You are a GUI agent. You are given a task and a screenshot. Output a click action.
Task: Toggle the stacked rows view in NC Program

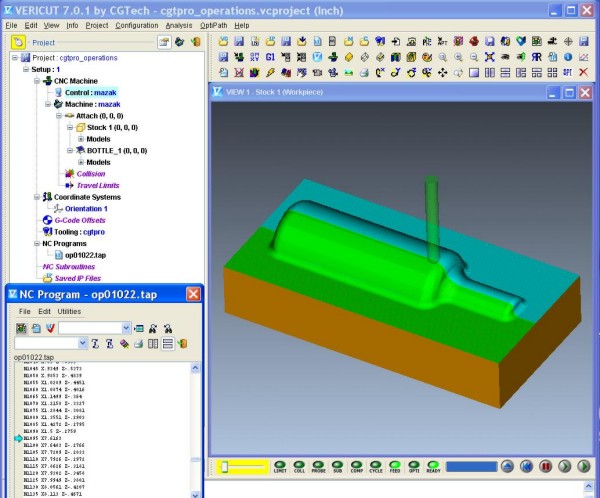[168, 344]
